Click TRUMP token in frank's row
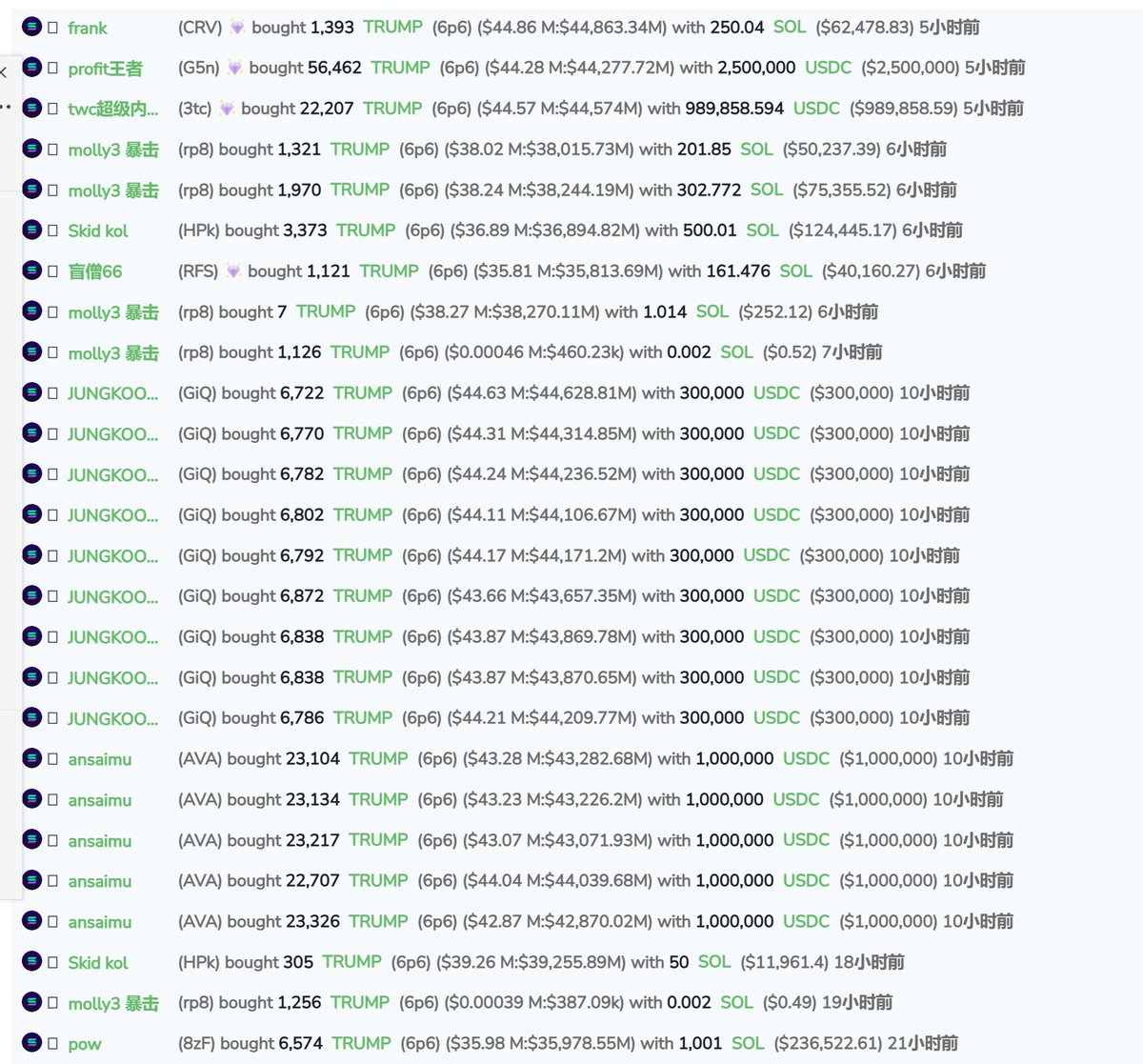Image resolution: width=1143 pixels, height=1064 pixels. point(392,28)
